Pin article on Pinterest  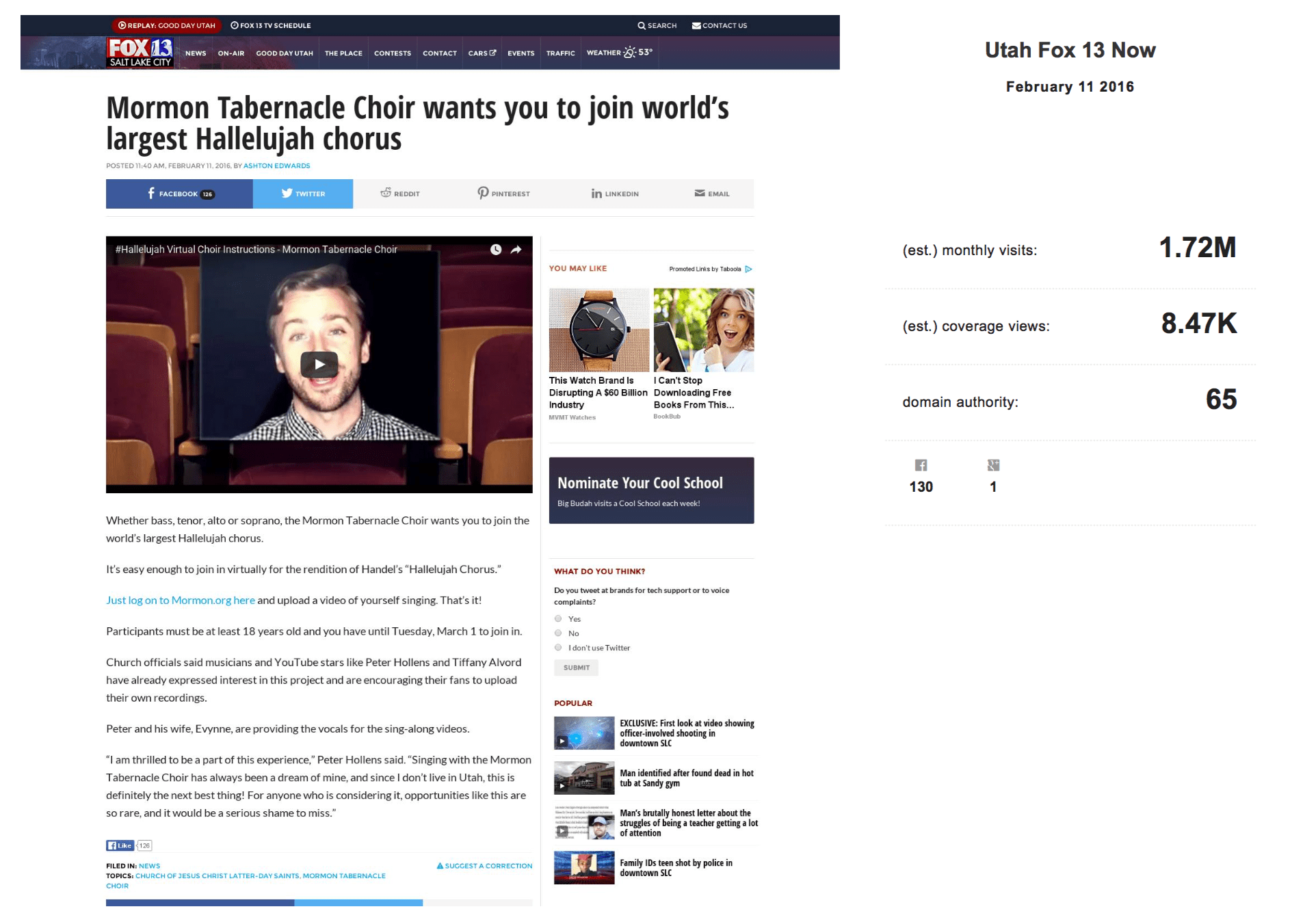[503, 194]
